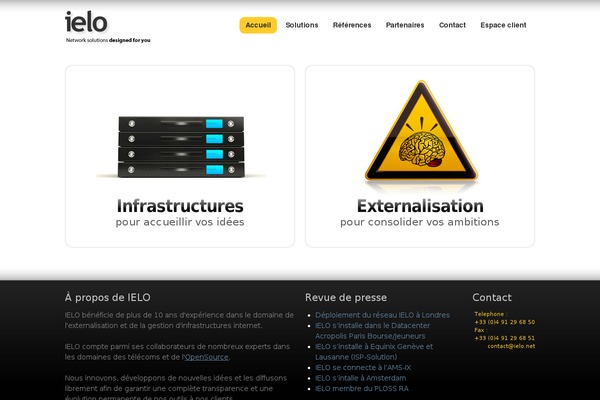
Task: Follow the OpenSource link
Action: tap(207, 357)
